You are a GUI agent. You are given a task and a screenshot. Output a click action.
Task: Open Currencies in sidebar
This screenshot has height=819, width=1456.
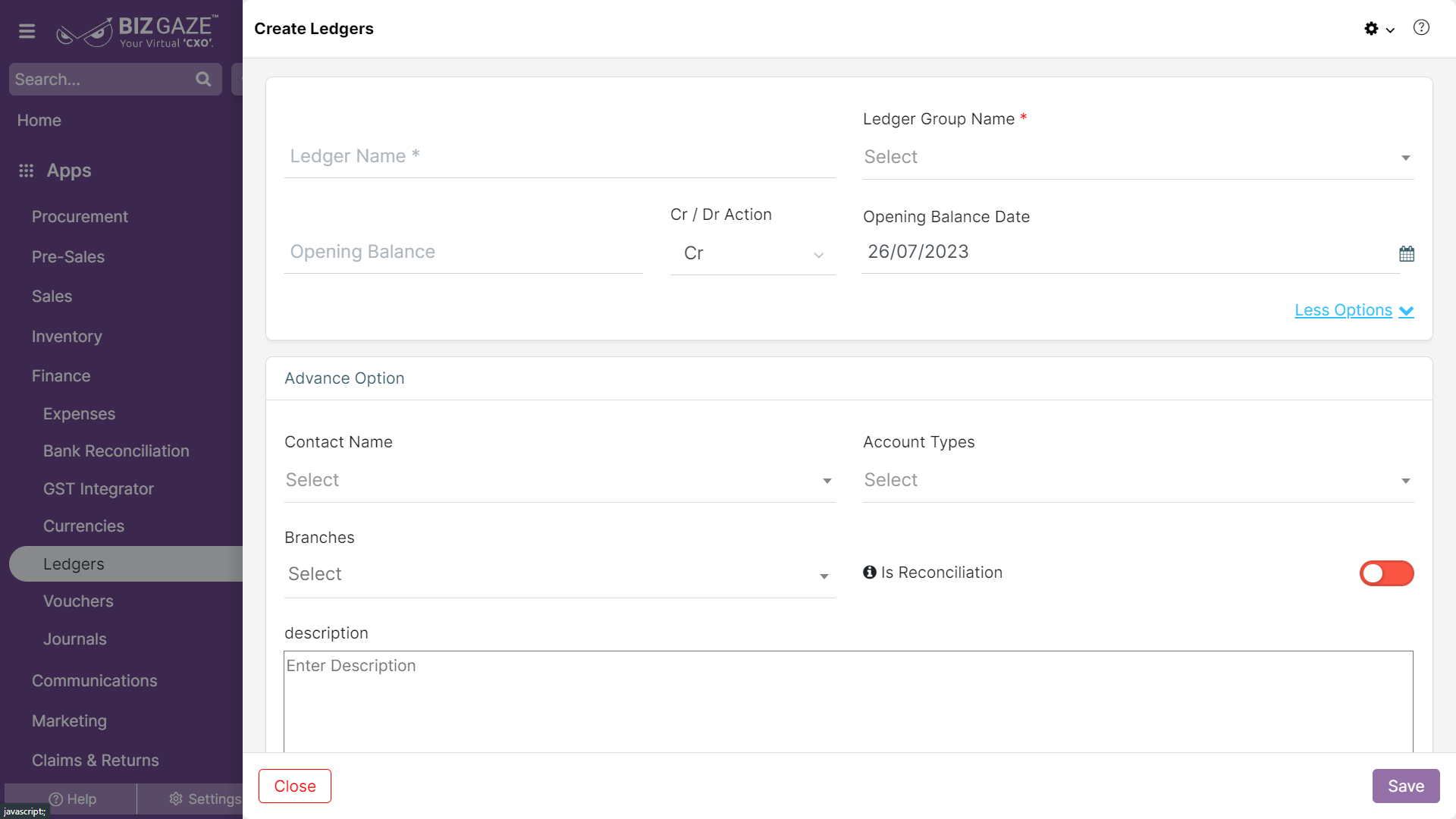click(x=83, y=526)
